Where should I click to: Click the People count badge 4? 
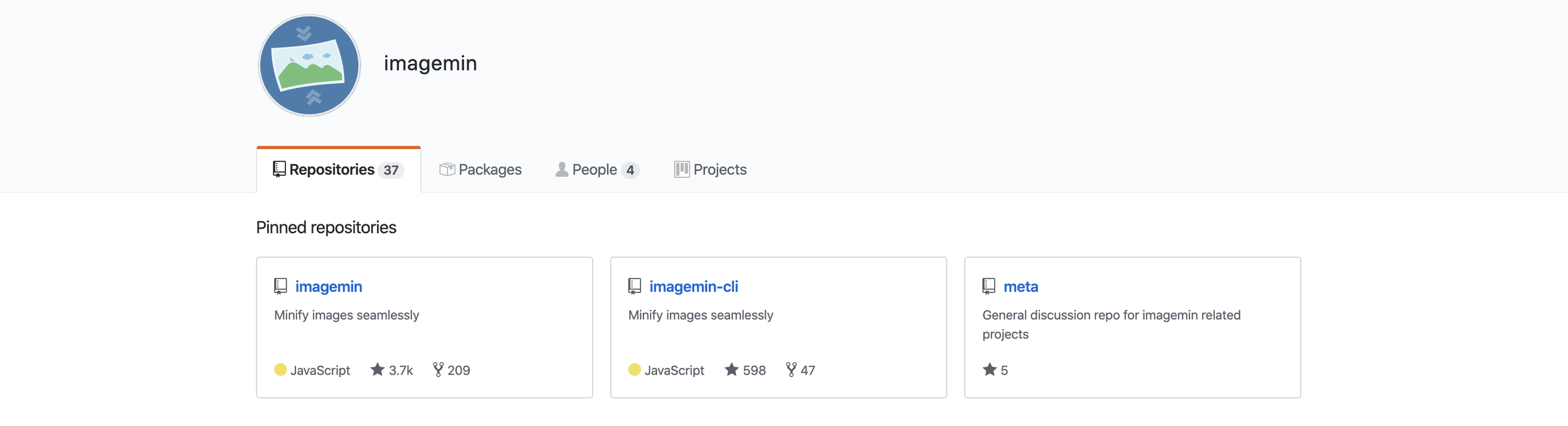click(630, 170)
